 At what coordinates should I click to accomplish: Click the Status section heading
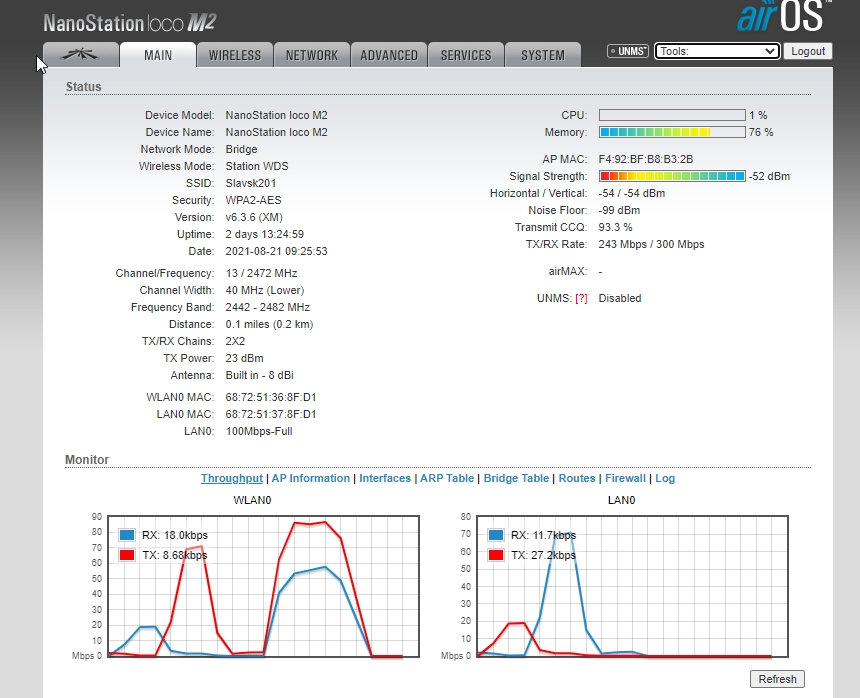tap(83, 87)
